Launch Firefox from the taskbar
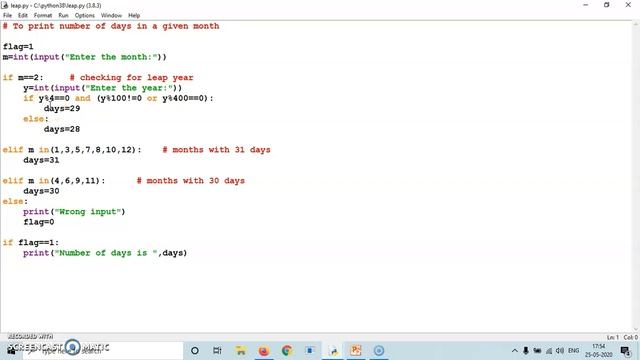 tap(264, 351)
